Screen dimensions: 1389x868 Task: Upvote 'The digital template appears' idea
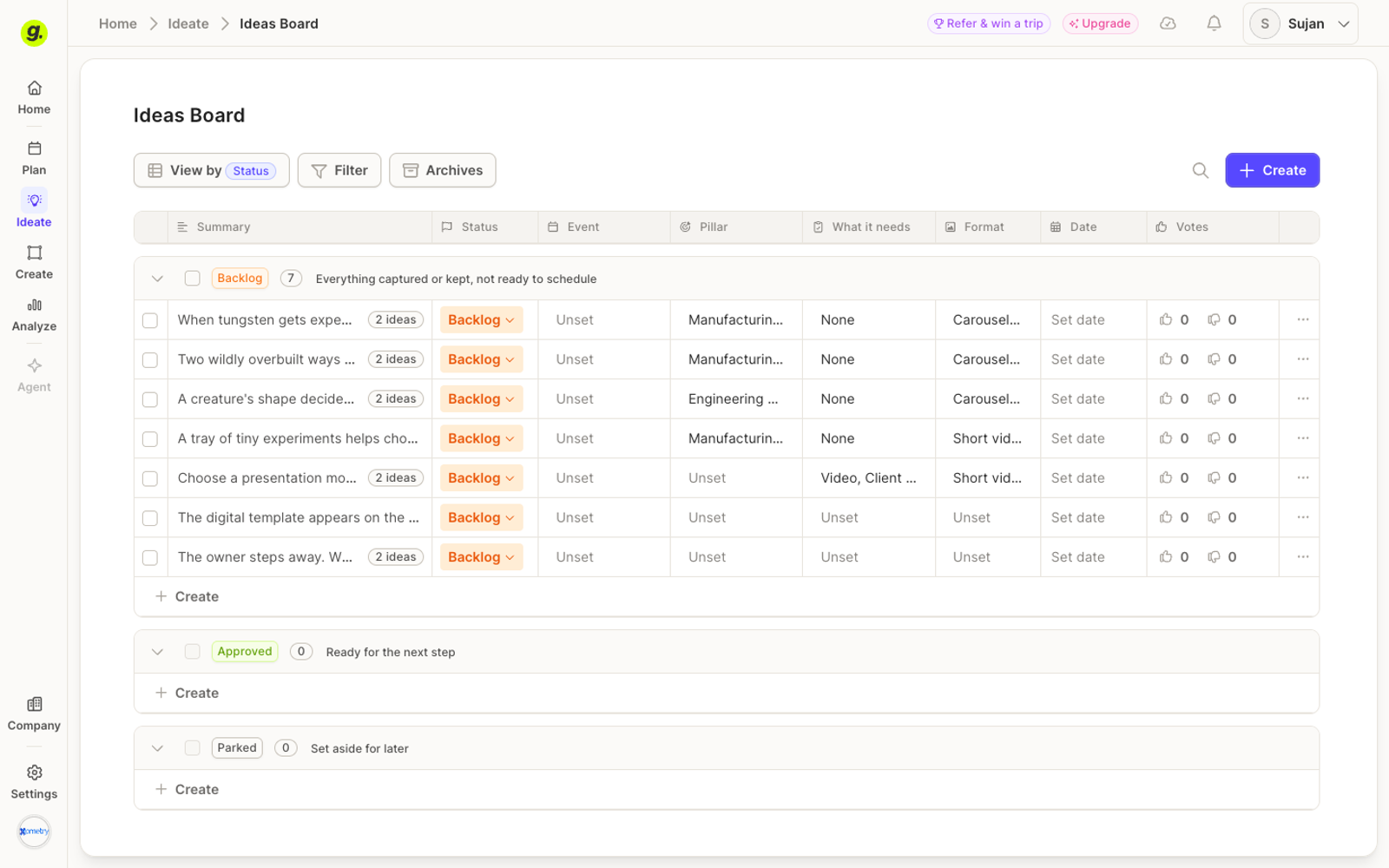pyautogui.click(x=1166, y=517)
